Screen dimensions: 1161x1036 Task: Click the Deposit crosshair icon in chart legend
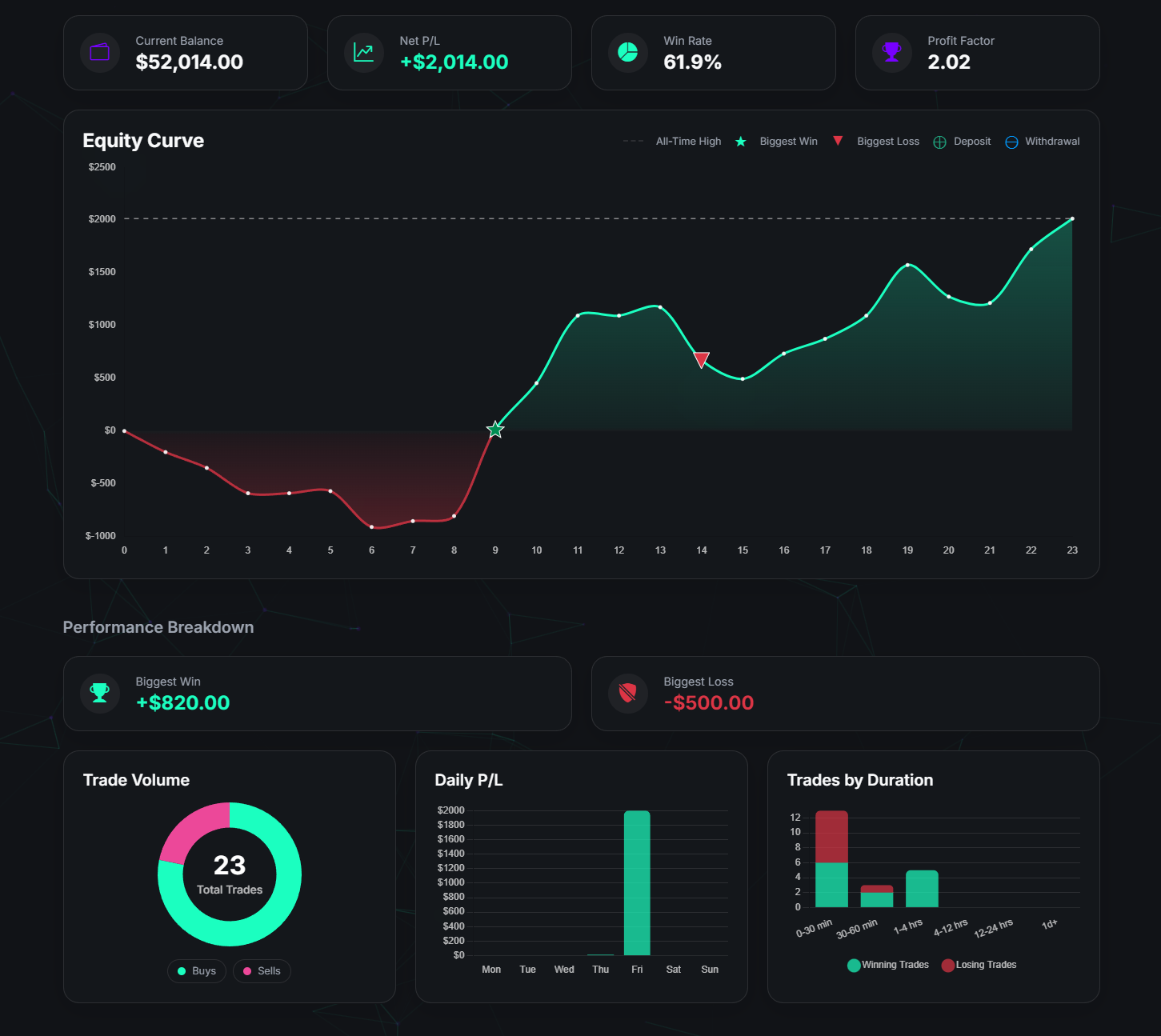(x=940, y=141)
